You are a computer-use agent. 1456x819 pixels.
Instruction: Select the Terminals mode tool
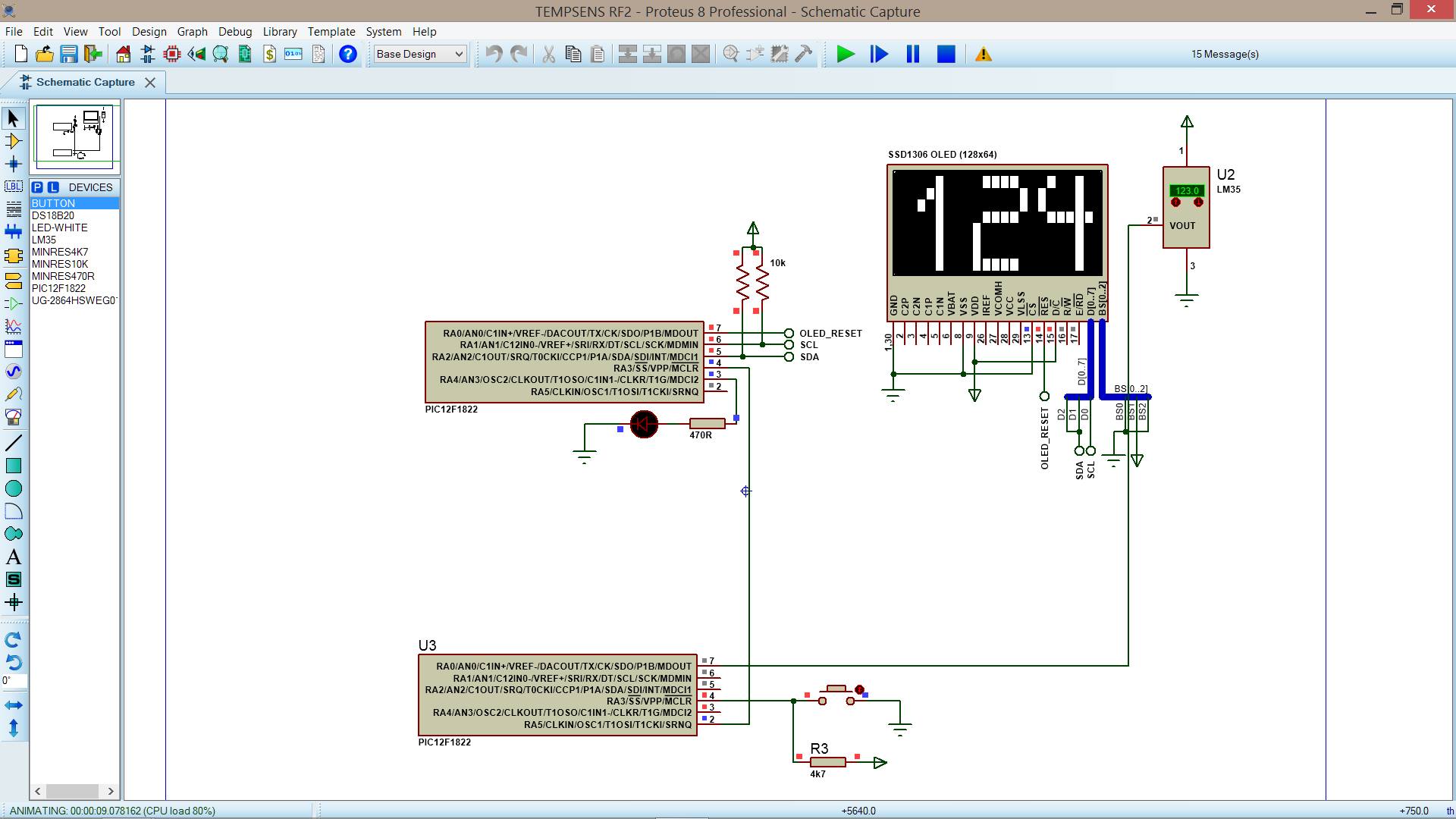point(13,281)
